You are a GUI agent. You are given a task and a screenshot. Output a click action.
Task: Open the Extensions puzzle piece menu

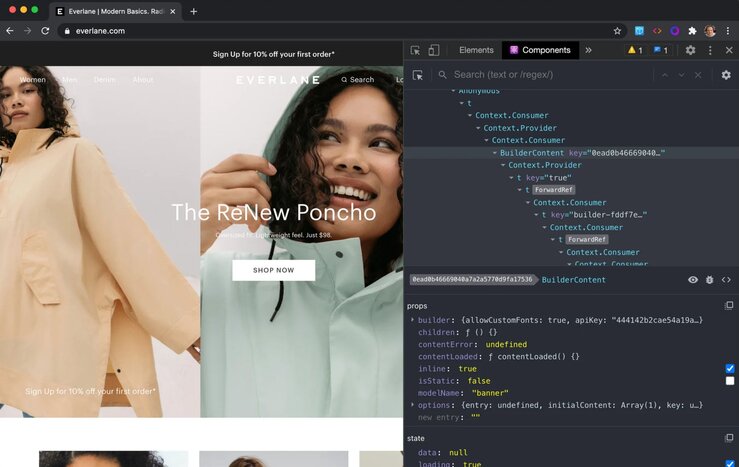click(x=692, y=31)
